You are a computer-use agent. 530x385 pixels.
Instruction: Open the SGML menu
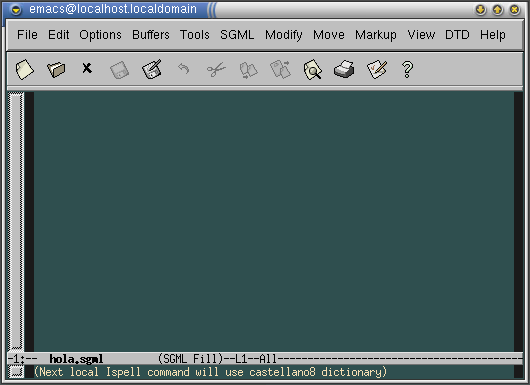point(237,35)
